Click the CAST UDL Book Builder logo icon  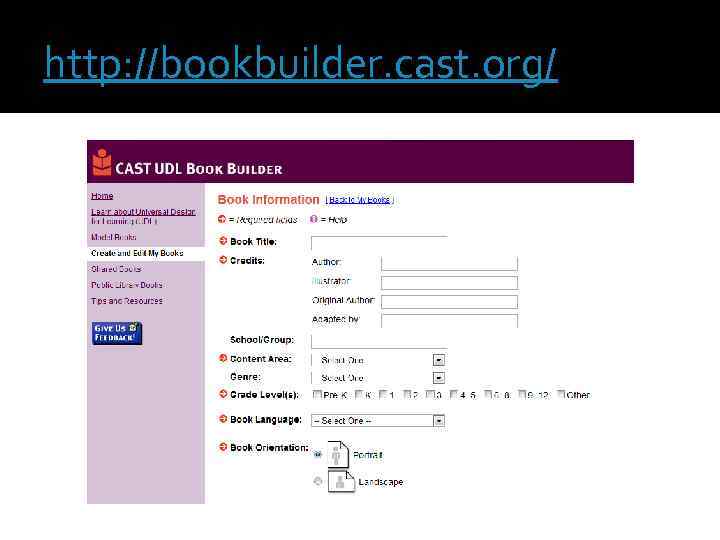102,162
